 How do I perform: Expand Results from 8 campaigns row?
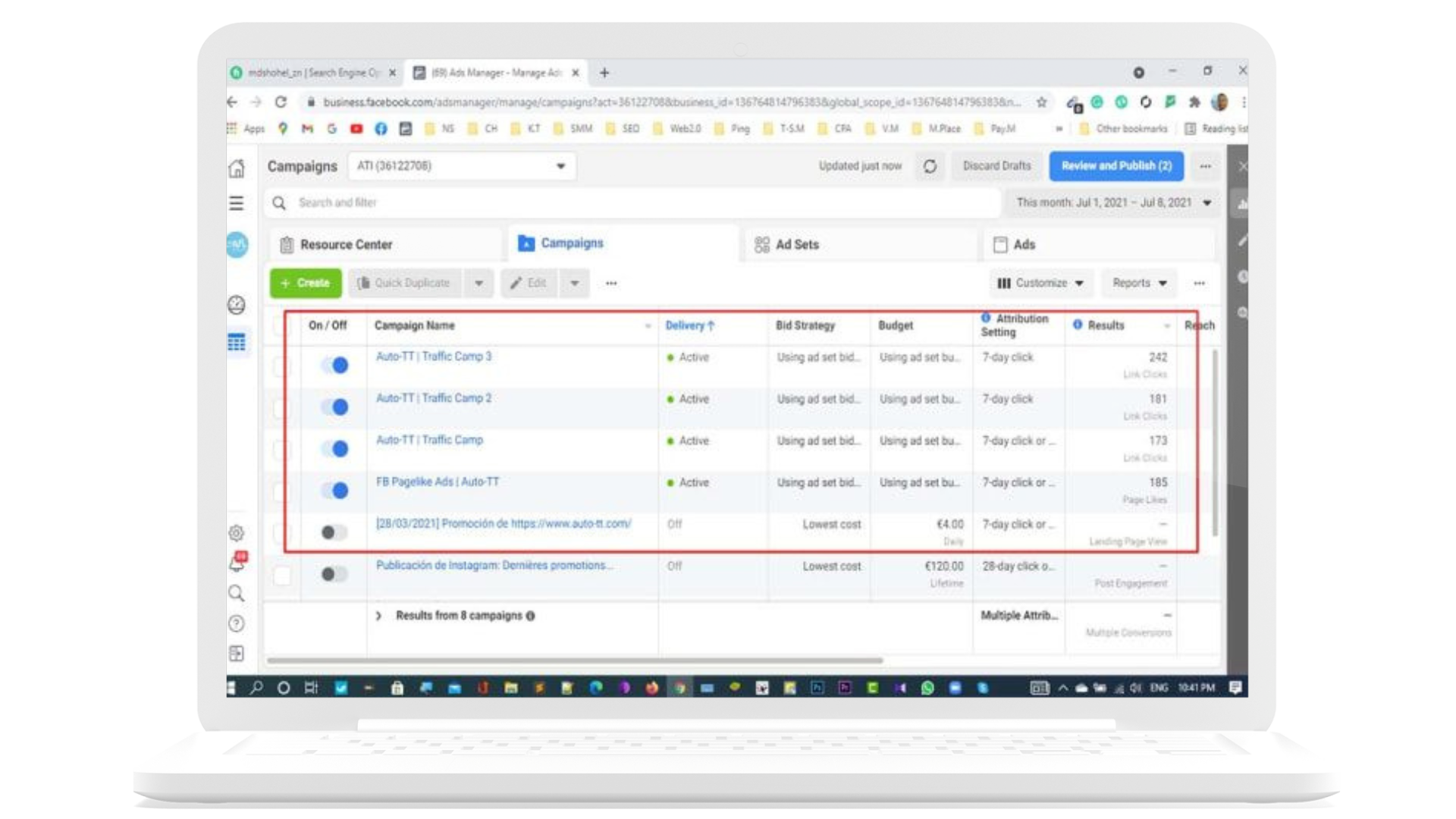(378, 616)
